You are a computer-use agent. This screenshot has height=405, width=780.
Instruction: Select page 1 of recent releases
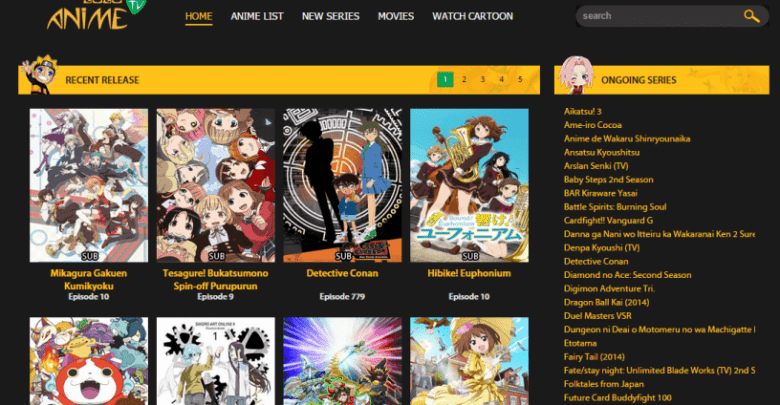tap(445, 79)
